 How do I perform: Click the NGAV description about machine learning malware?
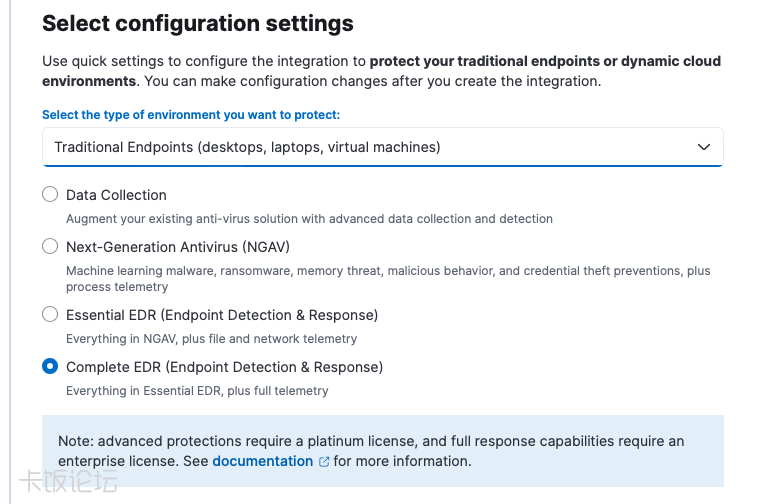tap(387, 271)
